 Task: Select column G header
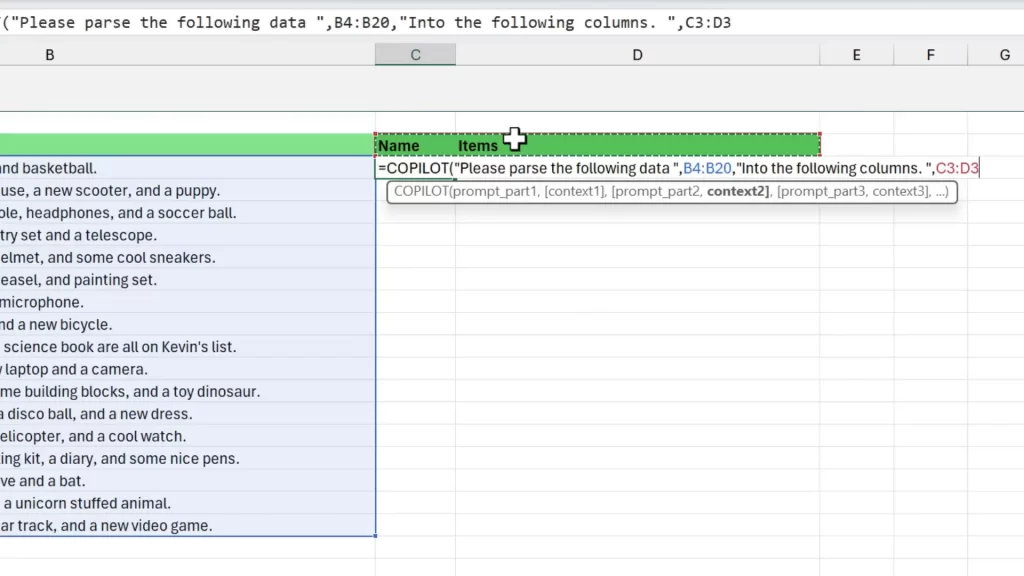[1004, 55]
